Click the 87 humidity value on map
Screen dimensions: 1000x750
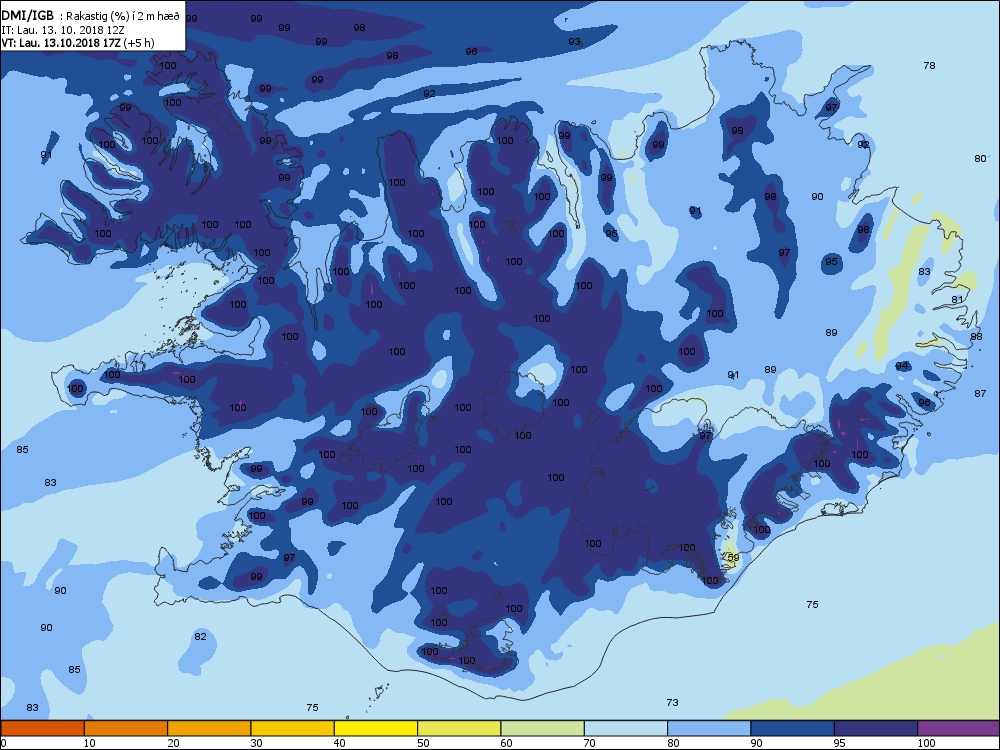[980, 393]
